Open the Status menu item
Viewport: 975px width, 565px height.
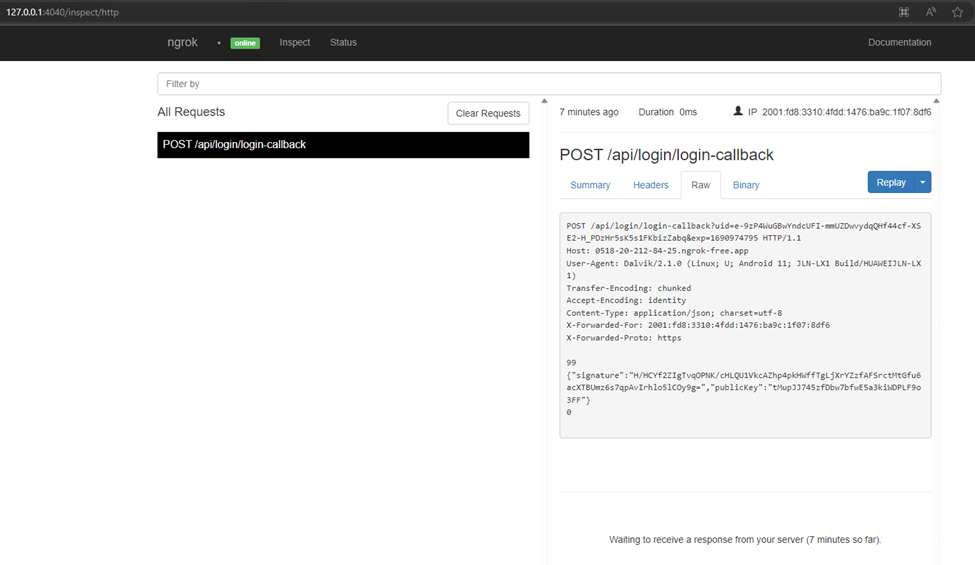(343, 42)
